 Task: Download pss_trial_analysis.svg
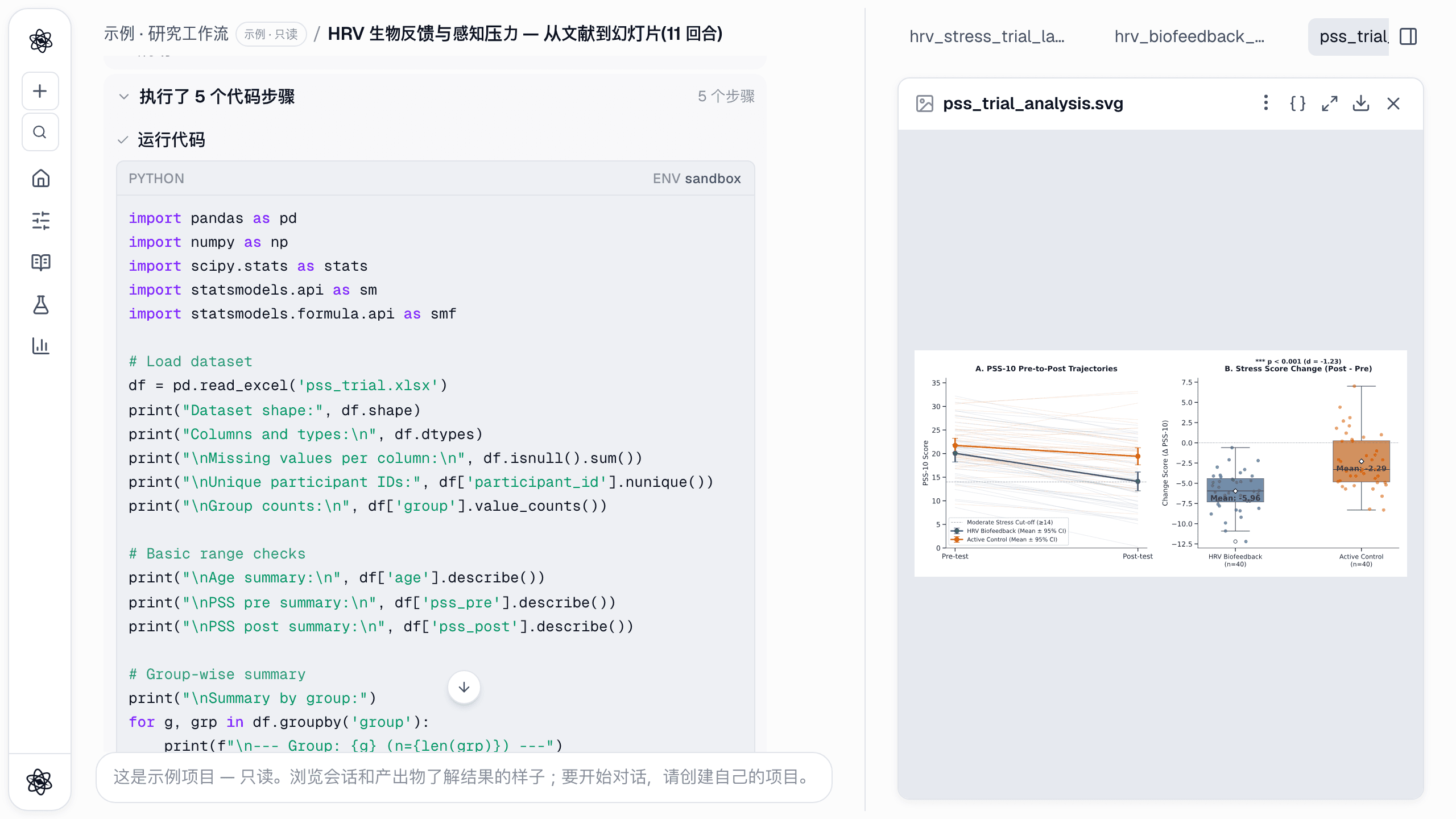point(1361,104)
